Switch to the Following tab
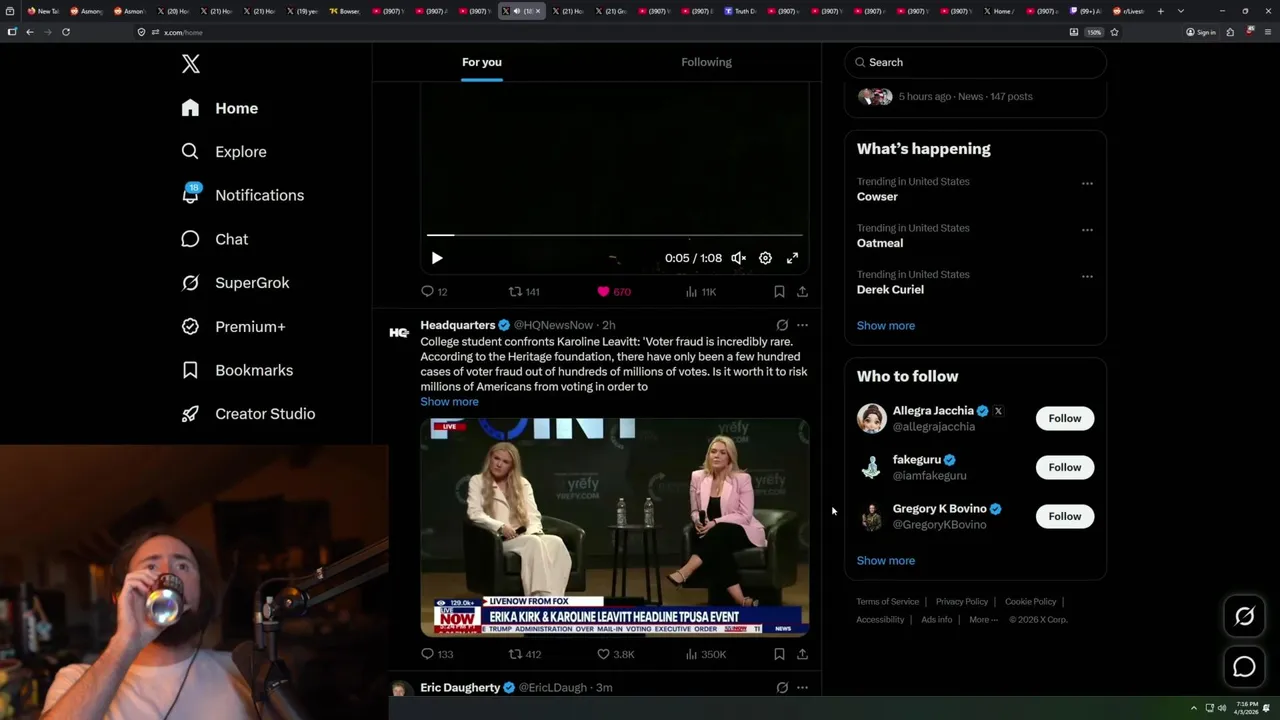1280x720 pixels. pos(706,62)
